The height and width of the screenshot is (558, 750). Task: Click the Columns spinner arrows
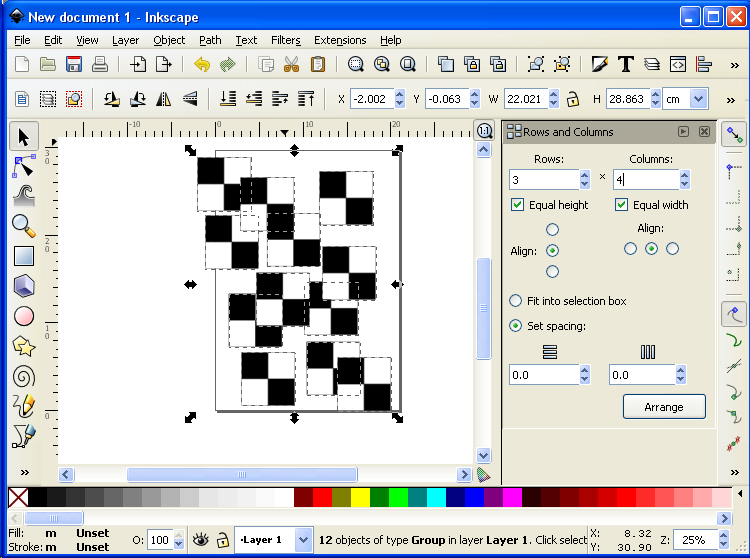(684, 180)
